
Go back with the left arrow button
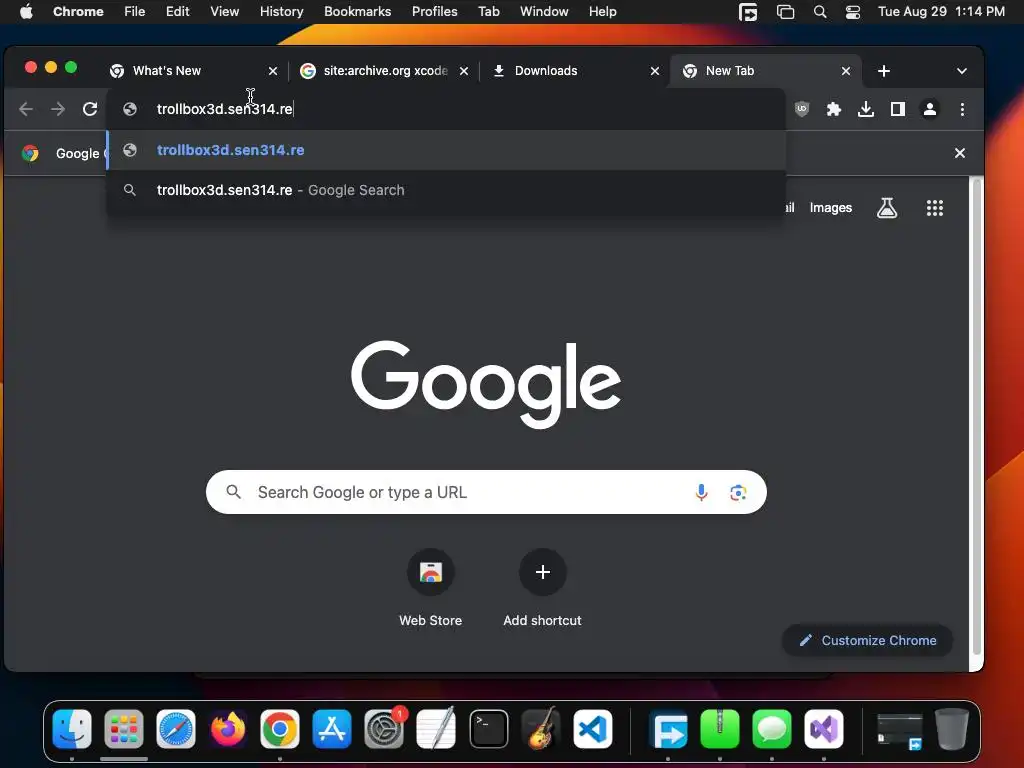pos(26,109)
